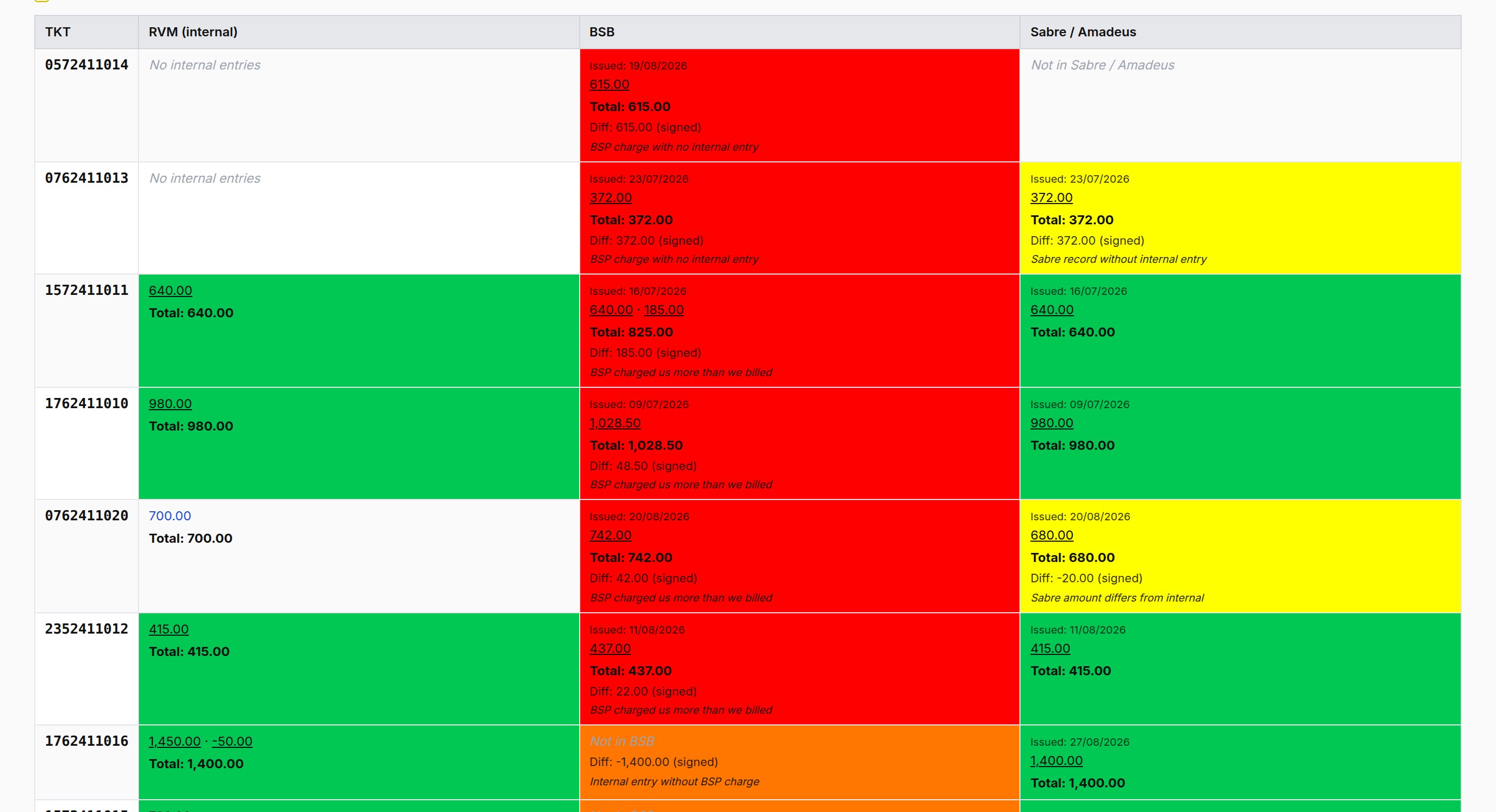Select ticket number 1762411016
Image resolution: width=1496 pixels, height=812 pixels.
click(87, 740)
